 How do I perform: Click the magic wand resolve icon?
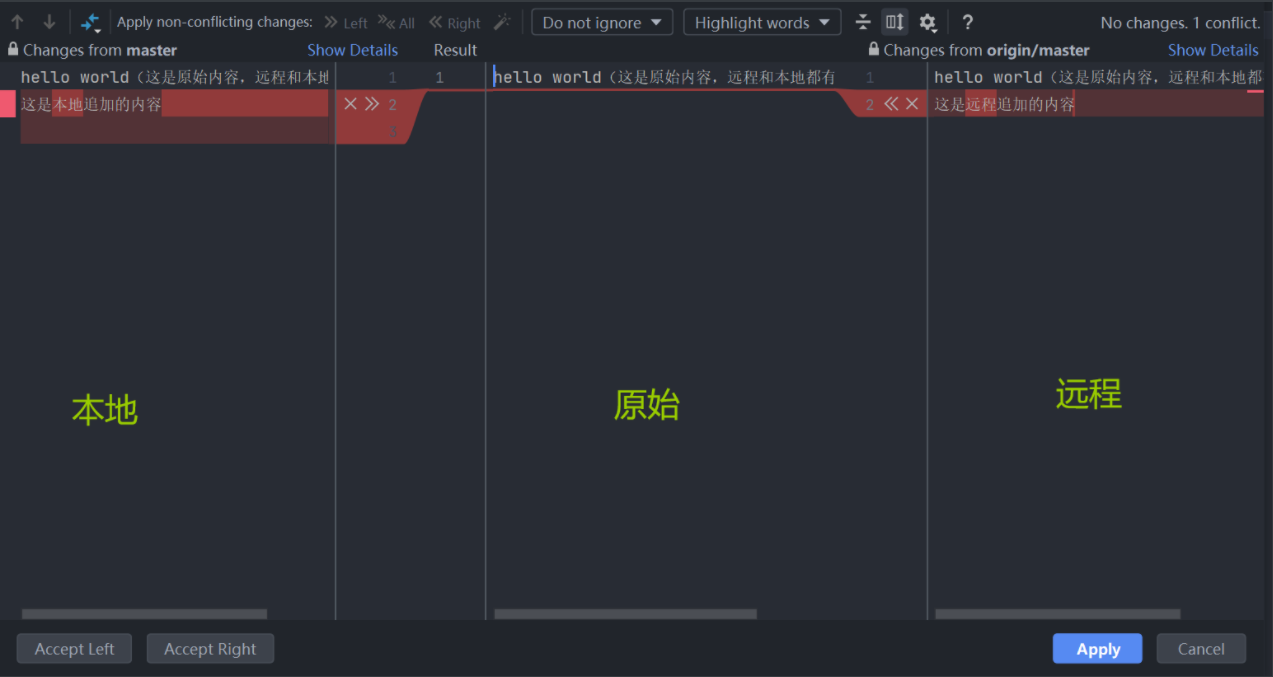click(502, 22)
